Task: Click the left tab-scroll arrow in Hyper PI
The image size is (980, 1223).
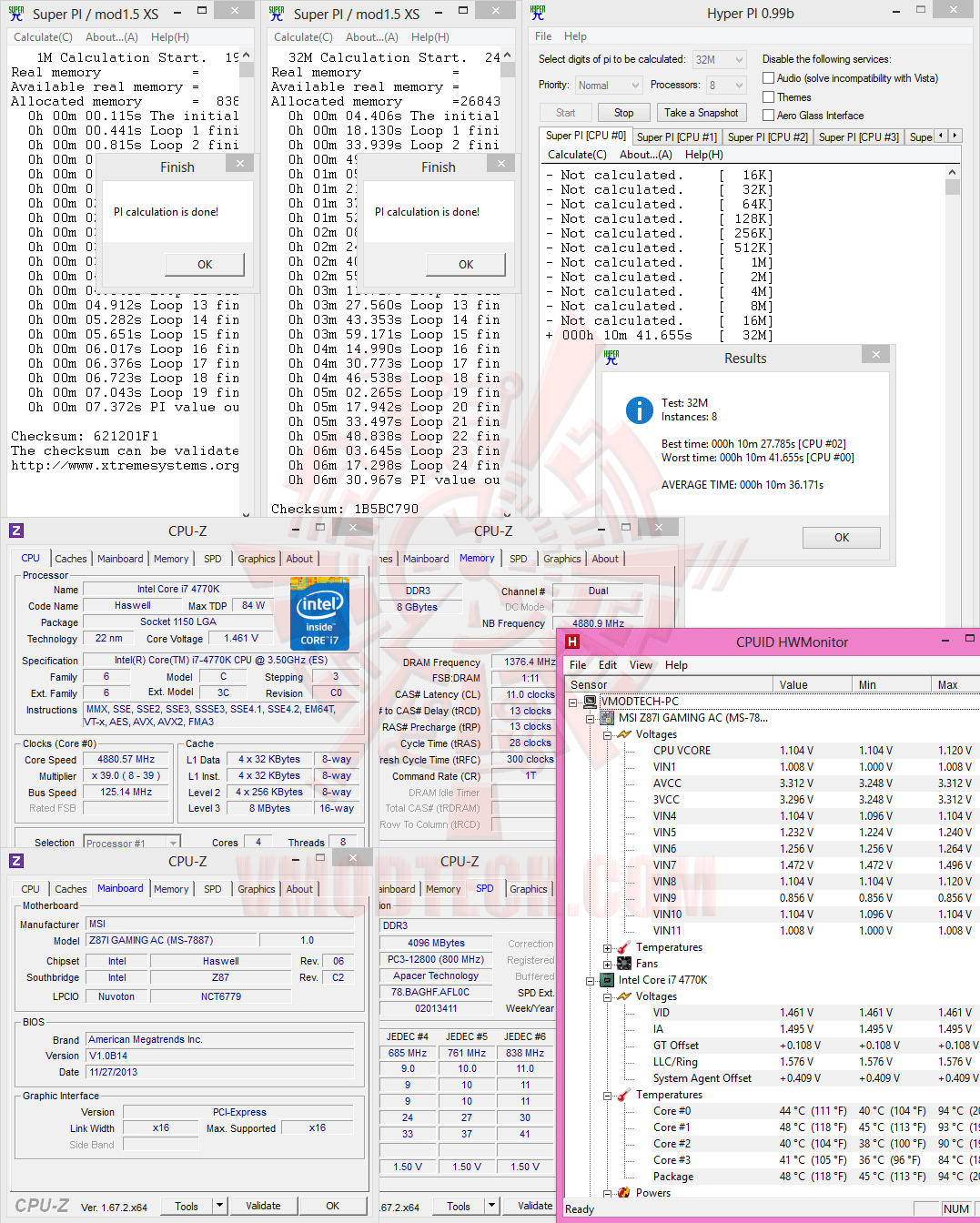Action: [x=941, y=136]
